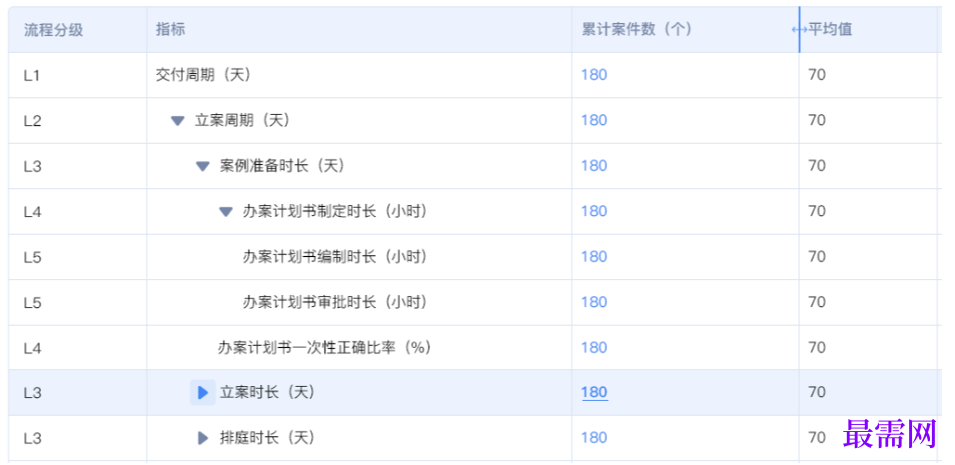Open case count link for 立案时长（天）

(x=594, y=393)
